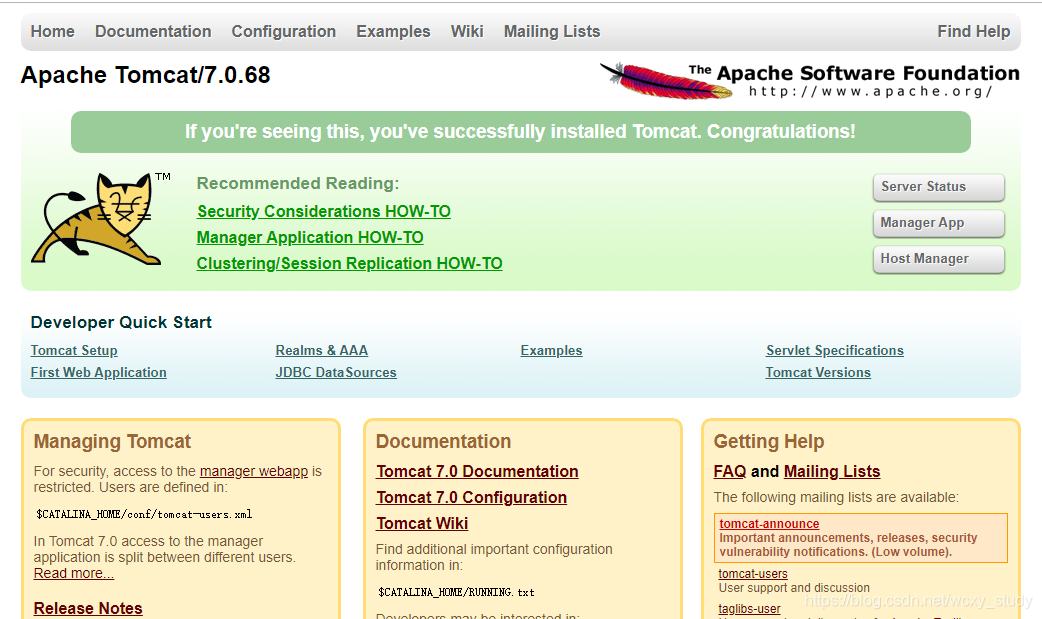Click the Apache Software Foundation text

coord(854,73)
